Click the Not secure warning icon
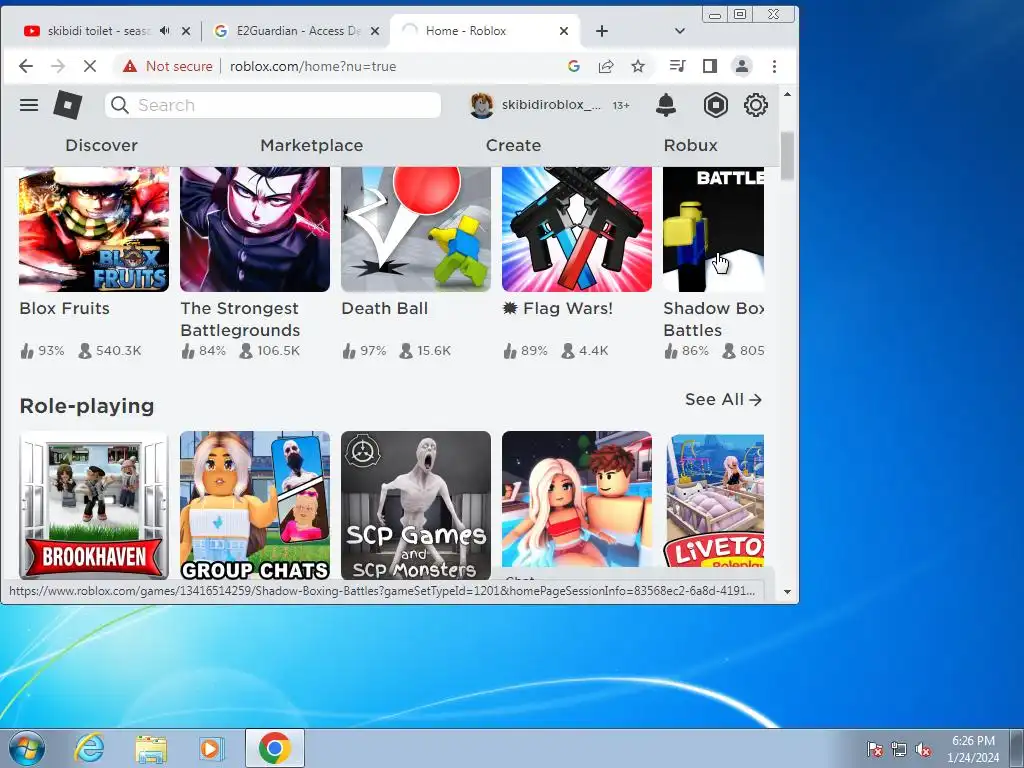 (x=130, y=66)
